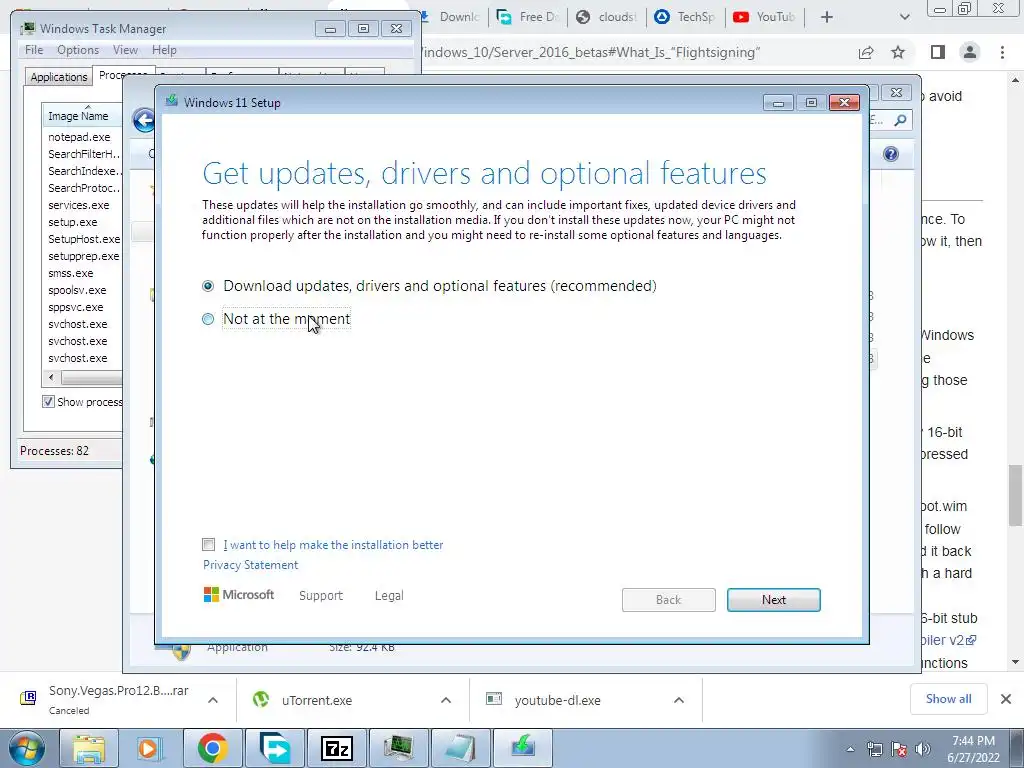Close the Chrome downloads bar
The width and height of the screenshot is (1024, 768).
(x=1006, y=699)
